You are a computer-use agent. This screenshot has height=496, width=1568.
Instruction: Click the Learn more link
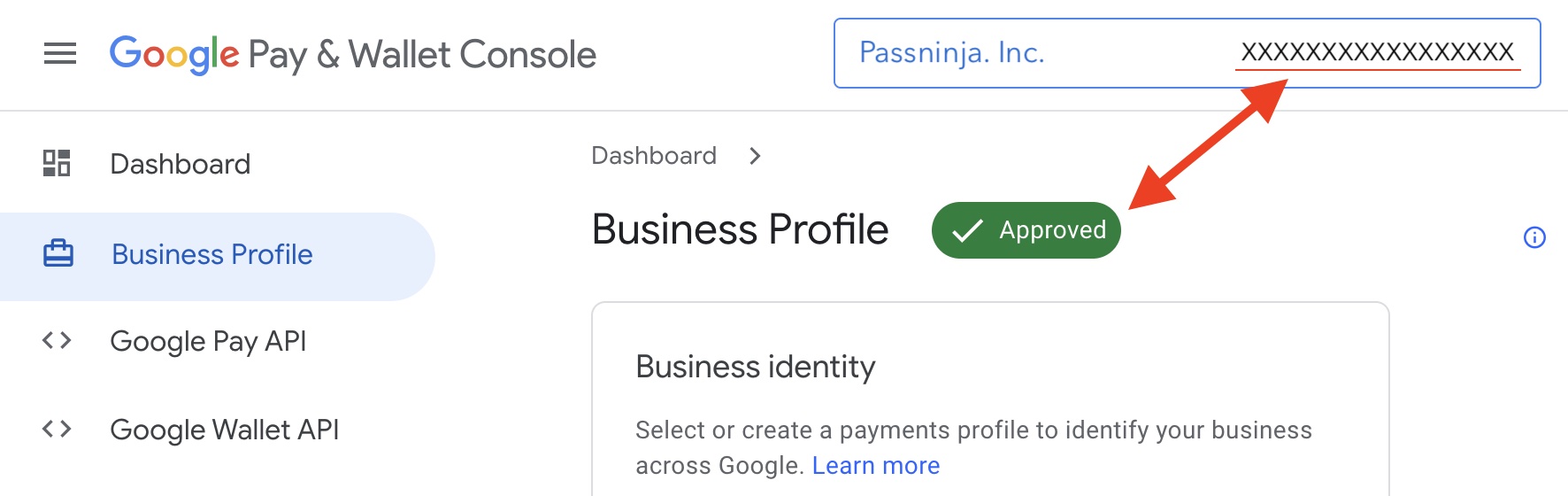click(x=875, y=466)
